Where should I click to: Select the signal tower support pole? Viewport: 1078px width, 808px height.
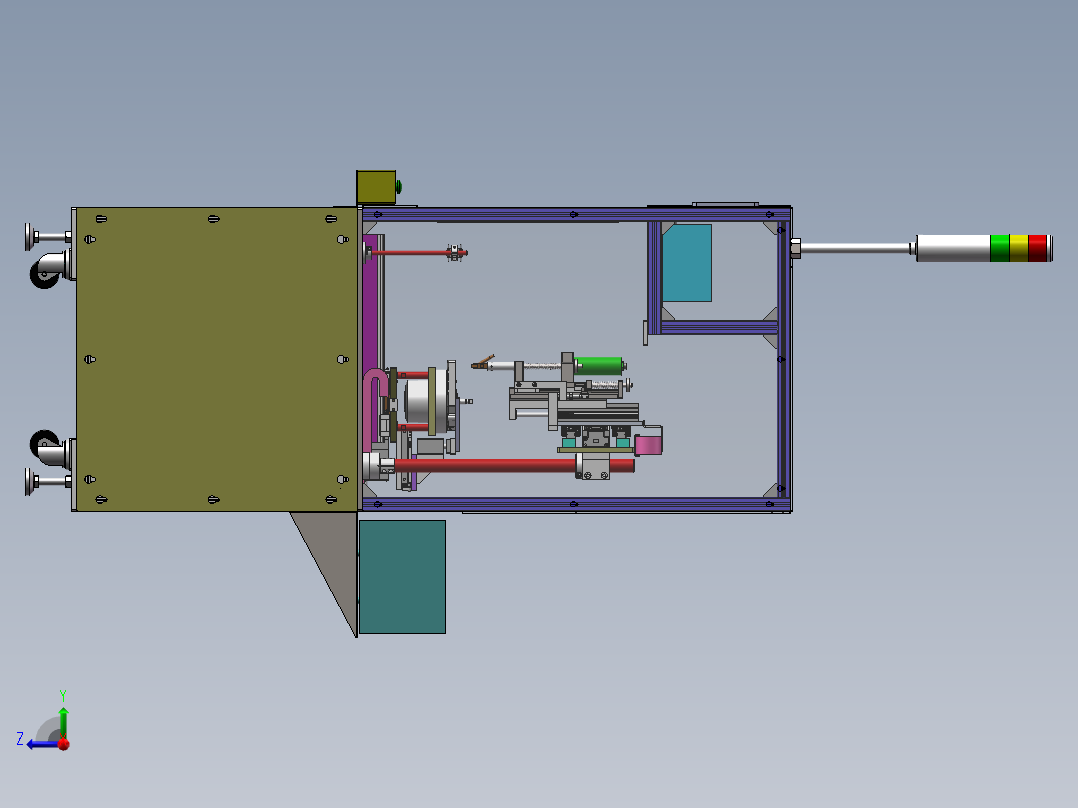click(855, 248)
